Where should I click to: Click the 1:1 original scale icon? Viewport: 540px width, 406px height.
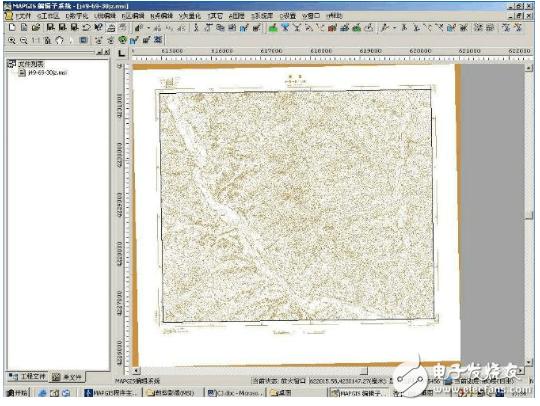point(35,41)
